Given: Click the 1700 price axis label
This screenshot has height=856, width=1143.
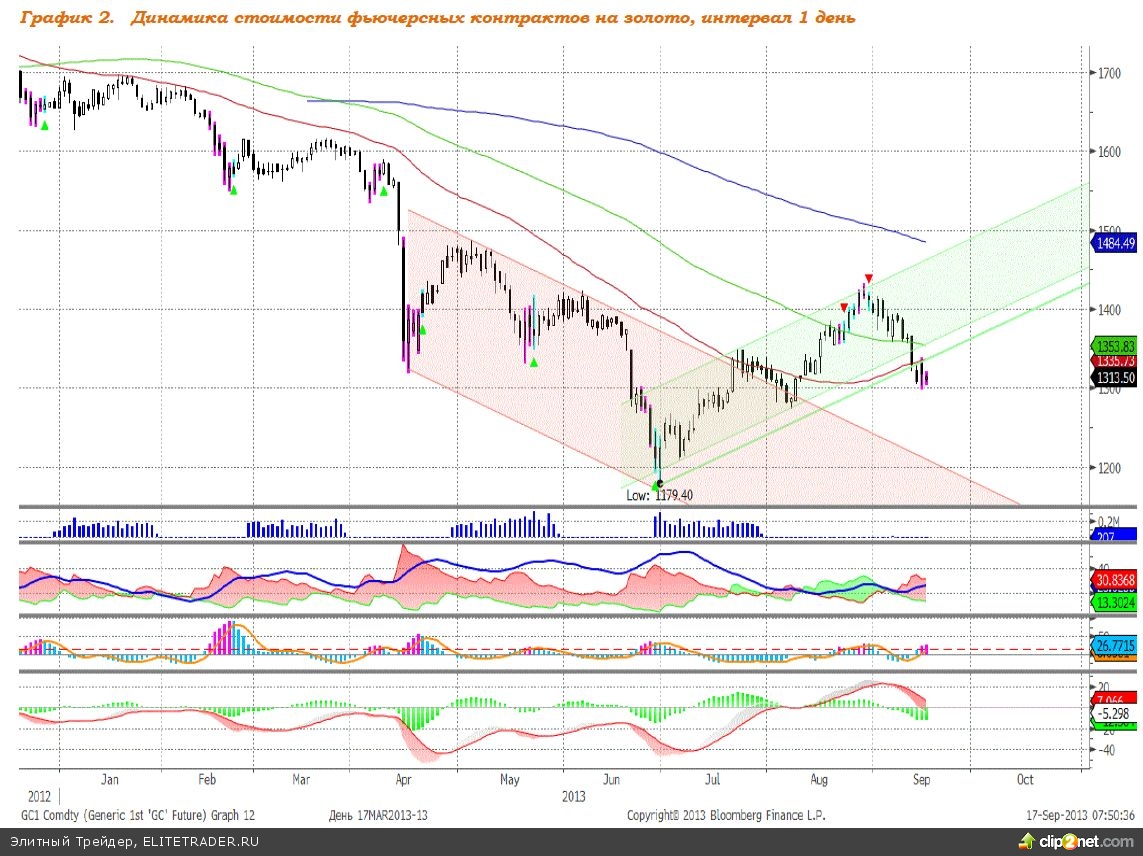Looking at the screenshot, I should point(1108,73).
